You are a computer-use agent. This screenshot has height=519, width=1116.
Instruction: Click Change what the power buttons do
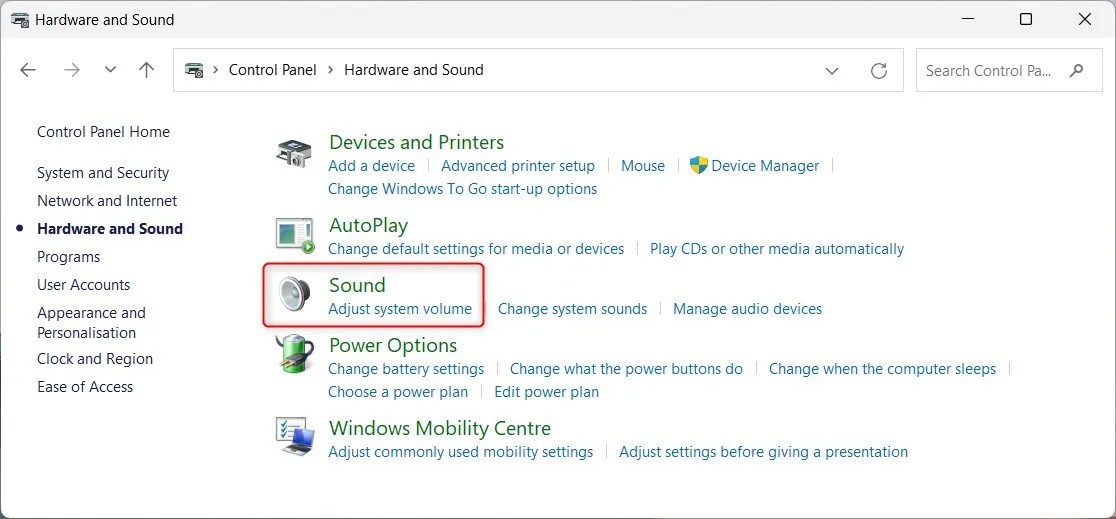(x=626, y=369)
